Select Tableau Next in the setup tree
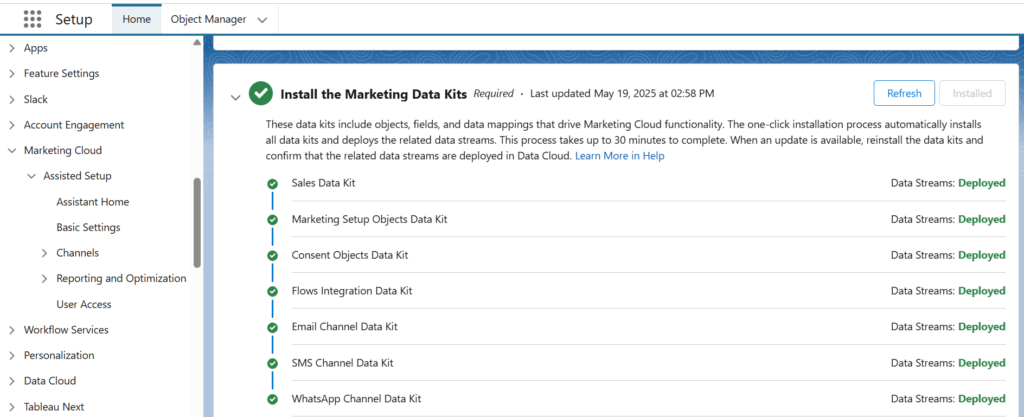Screen dimensions: 1024x417 54,407
